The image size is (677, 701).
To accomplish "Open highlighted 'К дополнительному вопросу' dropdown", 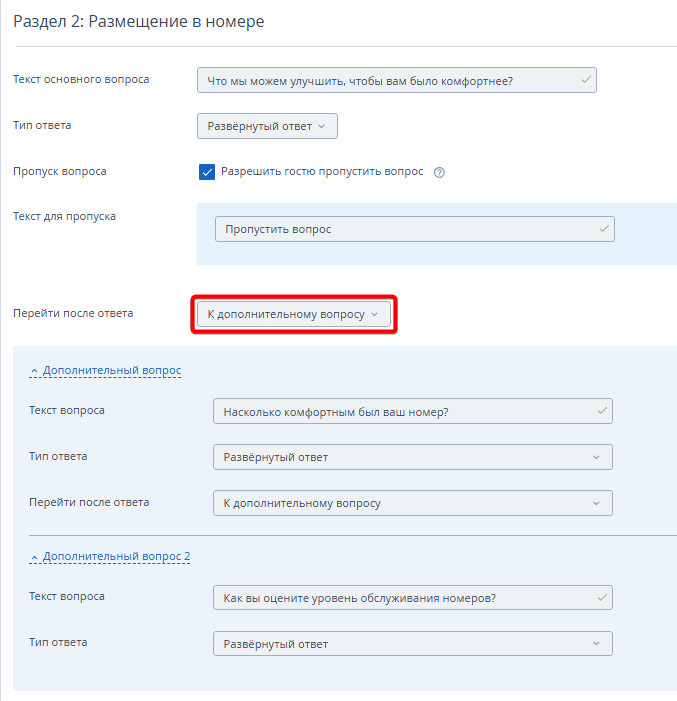I will [293, 314].
